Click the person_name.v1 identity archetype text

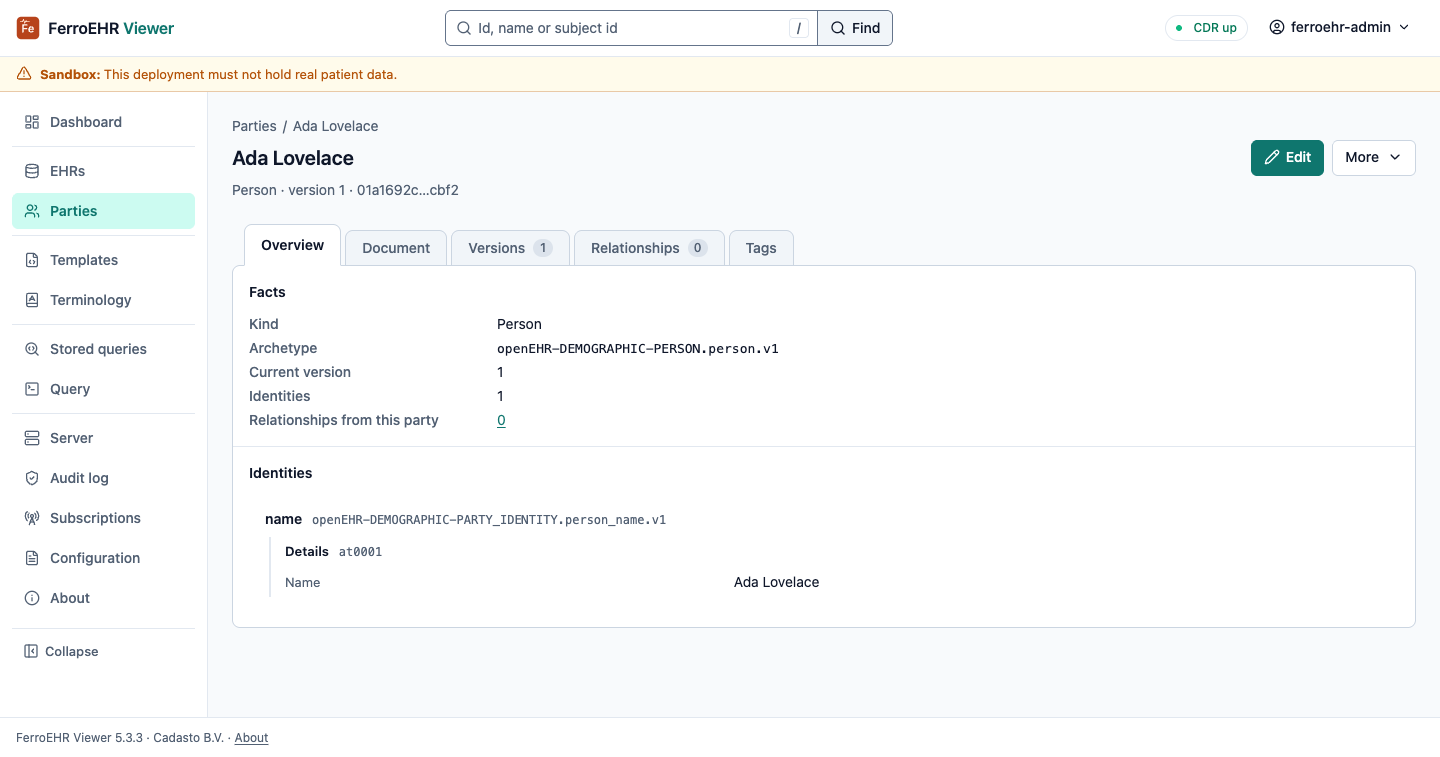coord(489,520)
